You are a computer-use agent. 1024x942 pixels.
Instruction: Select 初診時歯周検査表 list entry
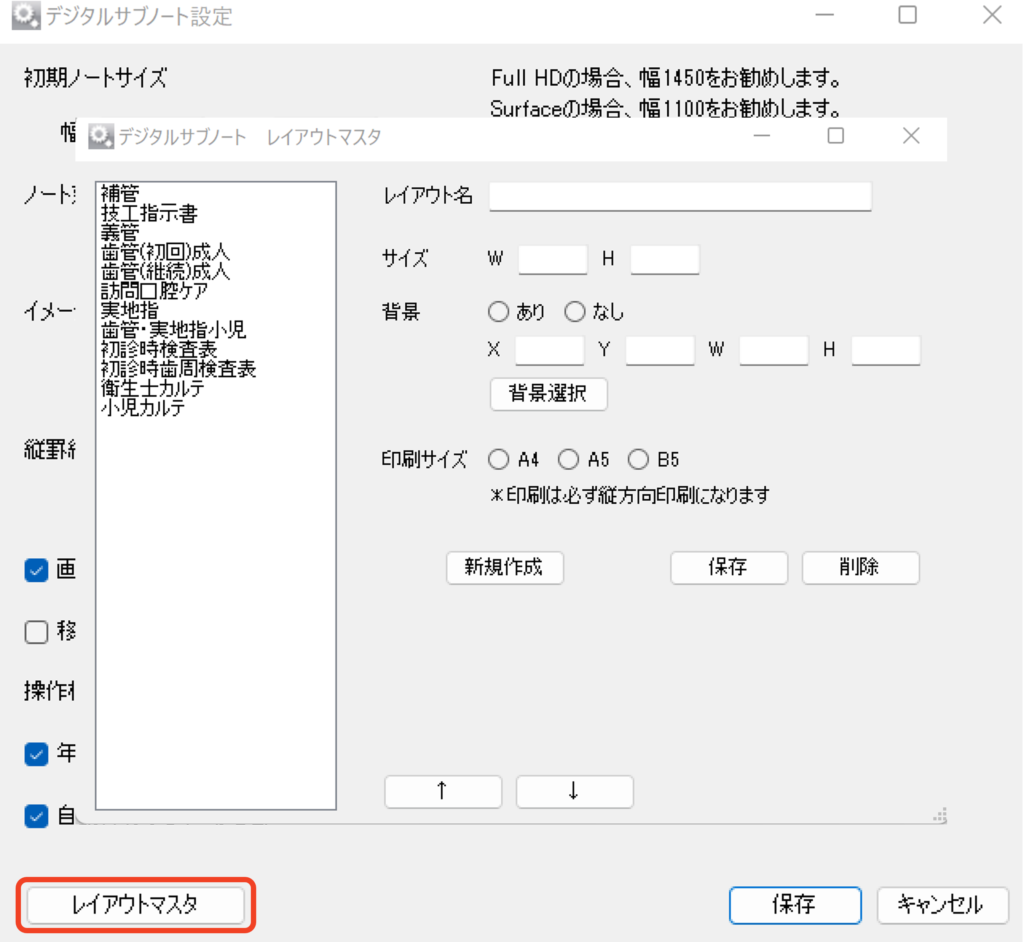(178, 369)
